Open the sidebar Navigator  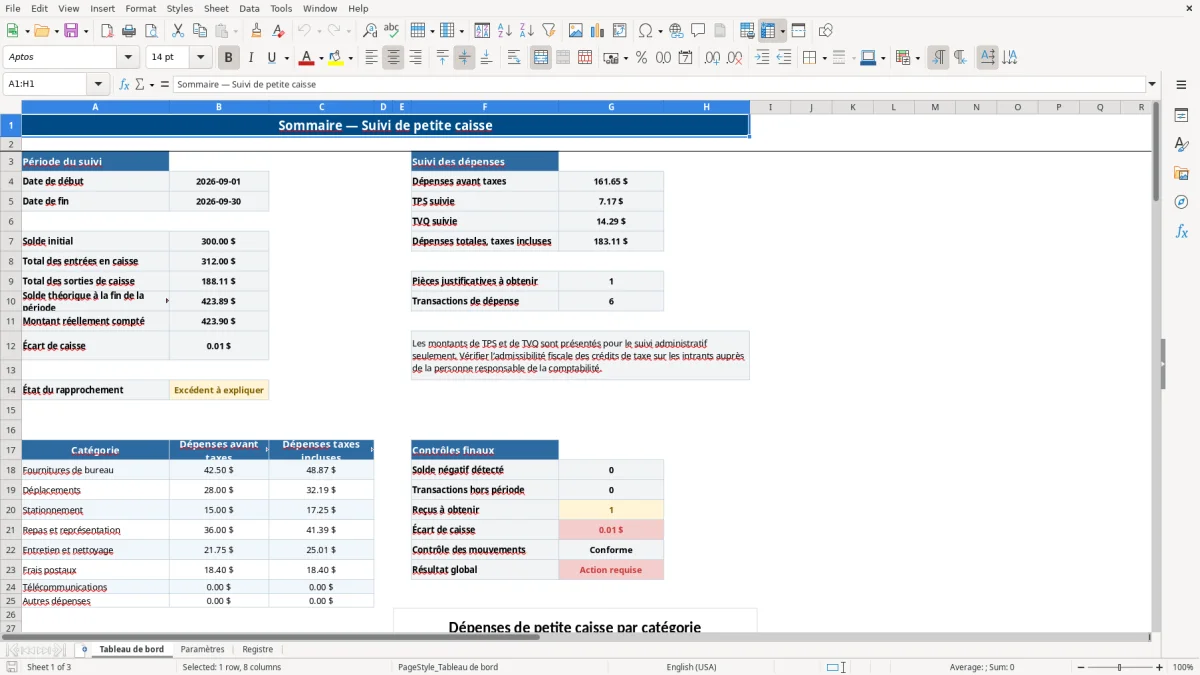coord(1181,202)
